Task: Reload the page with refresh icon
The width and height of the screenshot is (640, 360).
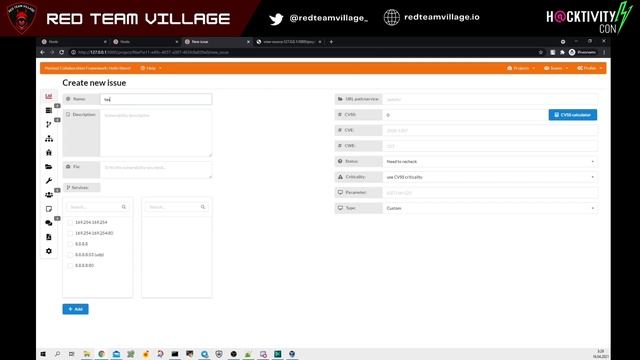Action: click(x=62, y=52)
